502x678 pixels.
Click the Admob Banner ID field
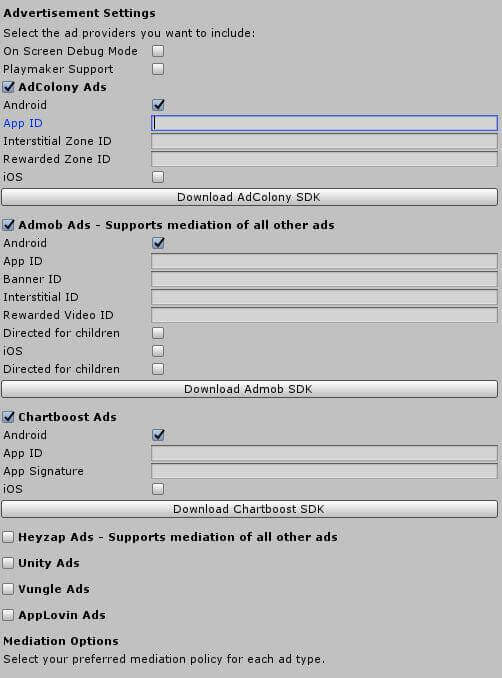tap(324, 279)
